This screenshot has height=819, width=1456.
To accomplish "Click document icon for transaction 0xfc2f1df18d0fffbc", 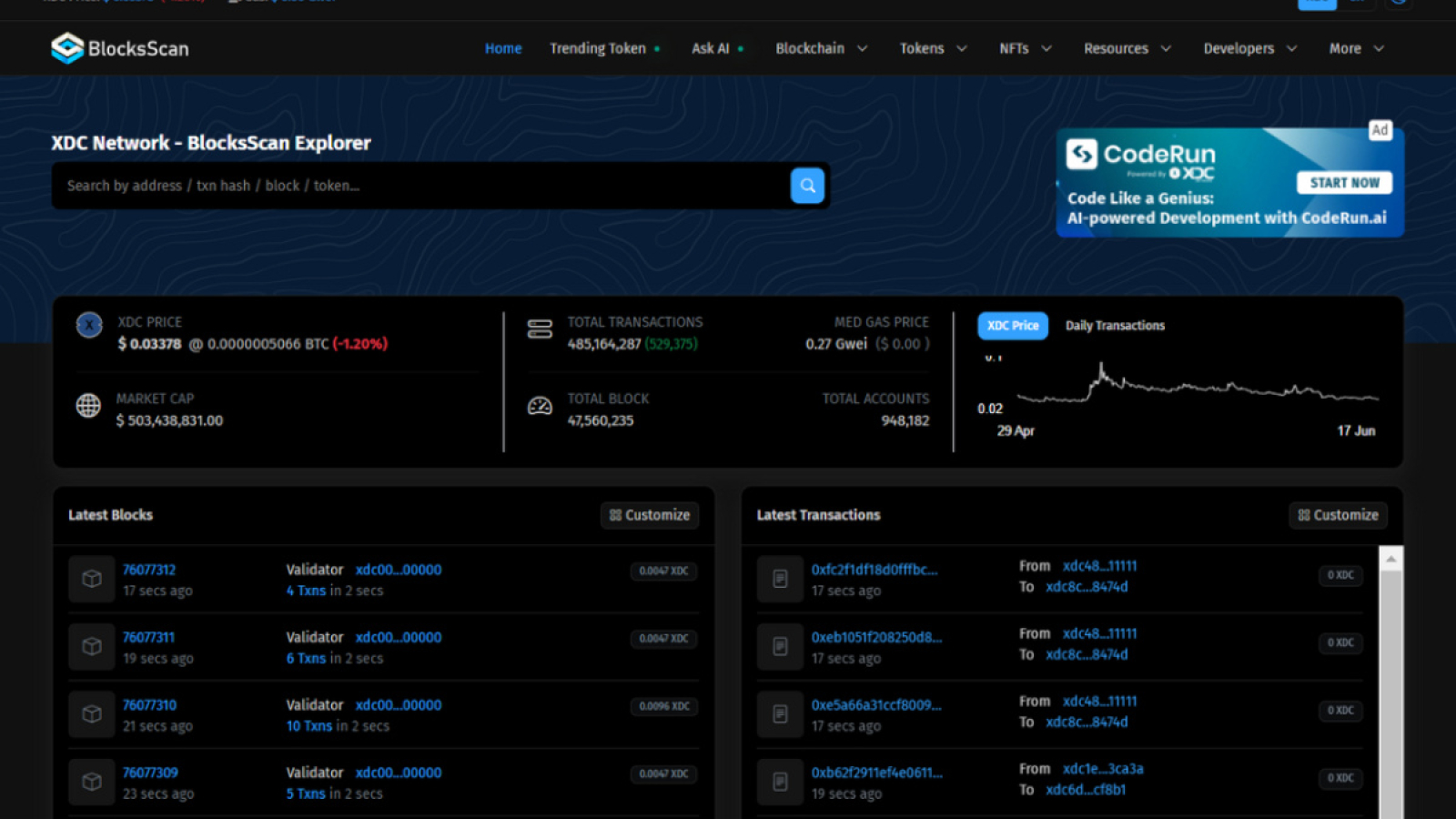I will [780, 579].
